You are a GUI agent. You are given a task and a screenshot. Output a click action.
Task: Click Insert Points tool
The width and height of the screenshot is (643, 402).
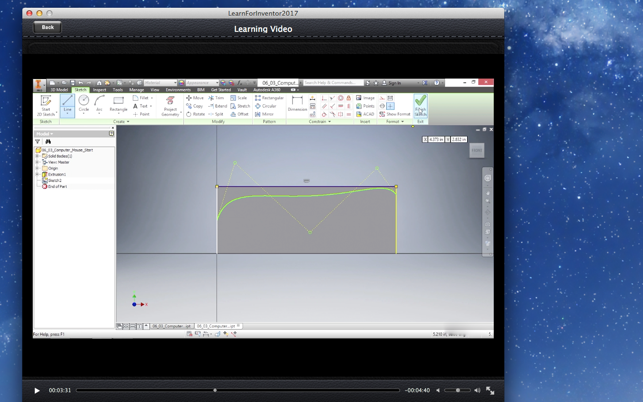[x=365, y=106]
